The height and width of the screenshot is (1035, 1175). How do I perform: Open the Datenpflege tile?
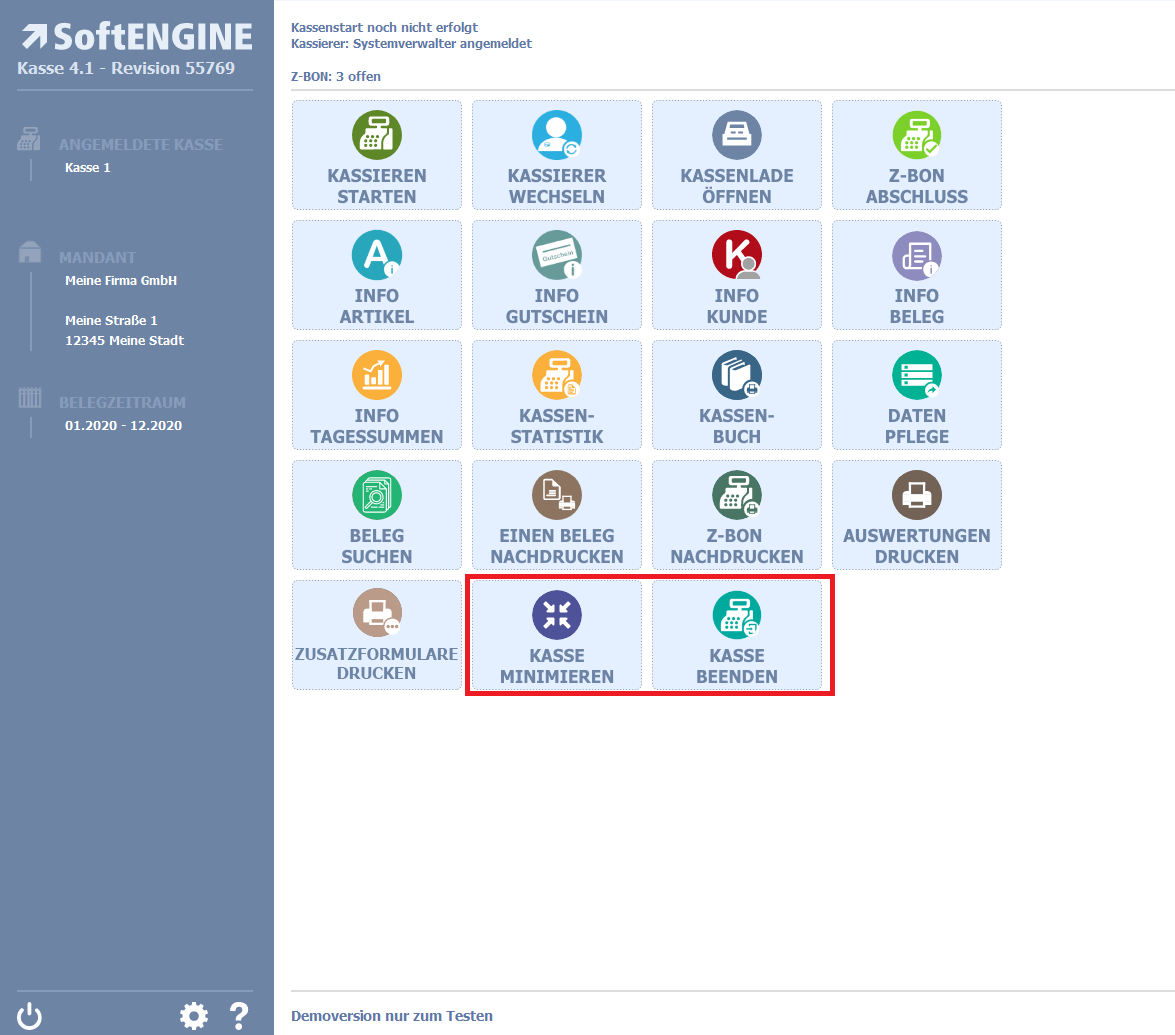pos(917,395)
